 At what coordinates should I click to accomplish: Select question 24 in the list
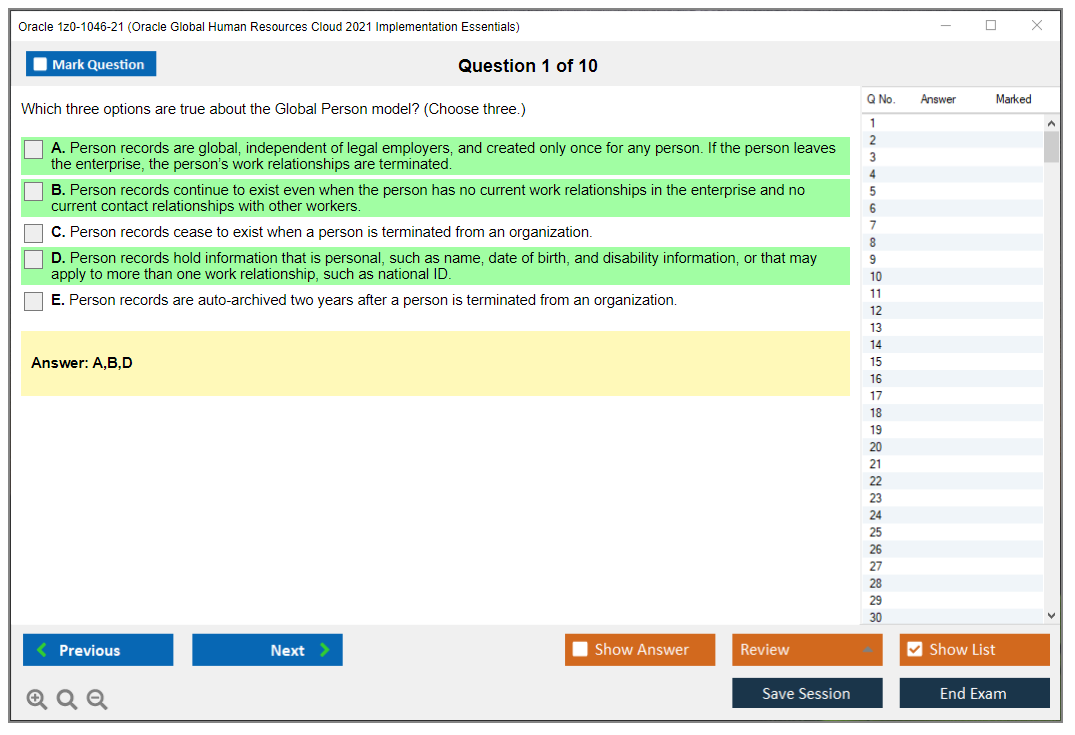(x=952, y=516)
